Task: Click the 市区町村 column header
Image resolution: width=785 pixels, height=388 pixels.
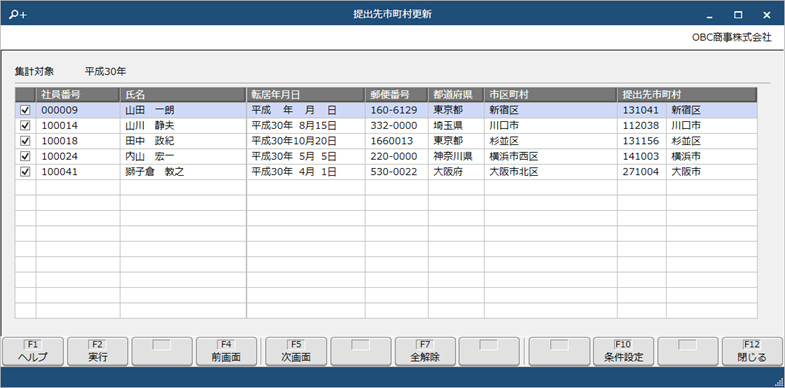Action: (x=551, y=95)
